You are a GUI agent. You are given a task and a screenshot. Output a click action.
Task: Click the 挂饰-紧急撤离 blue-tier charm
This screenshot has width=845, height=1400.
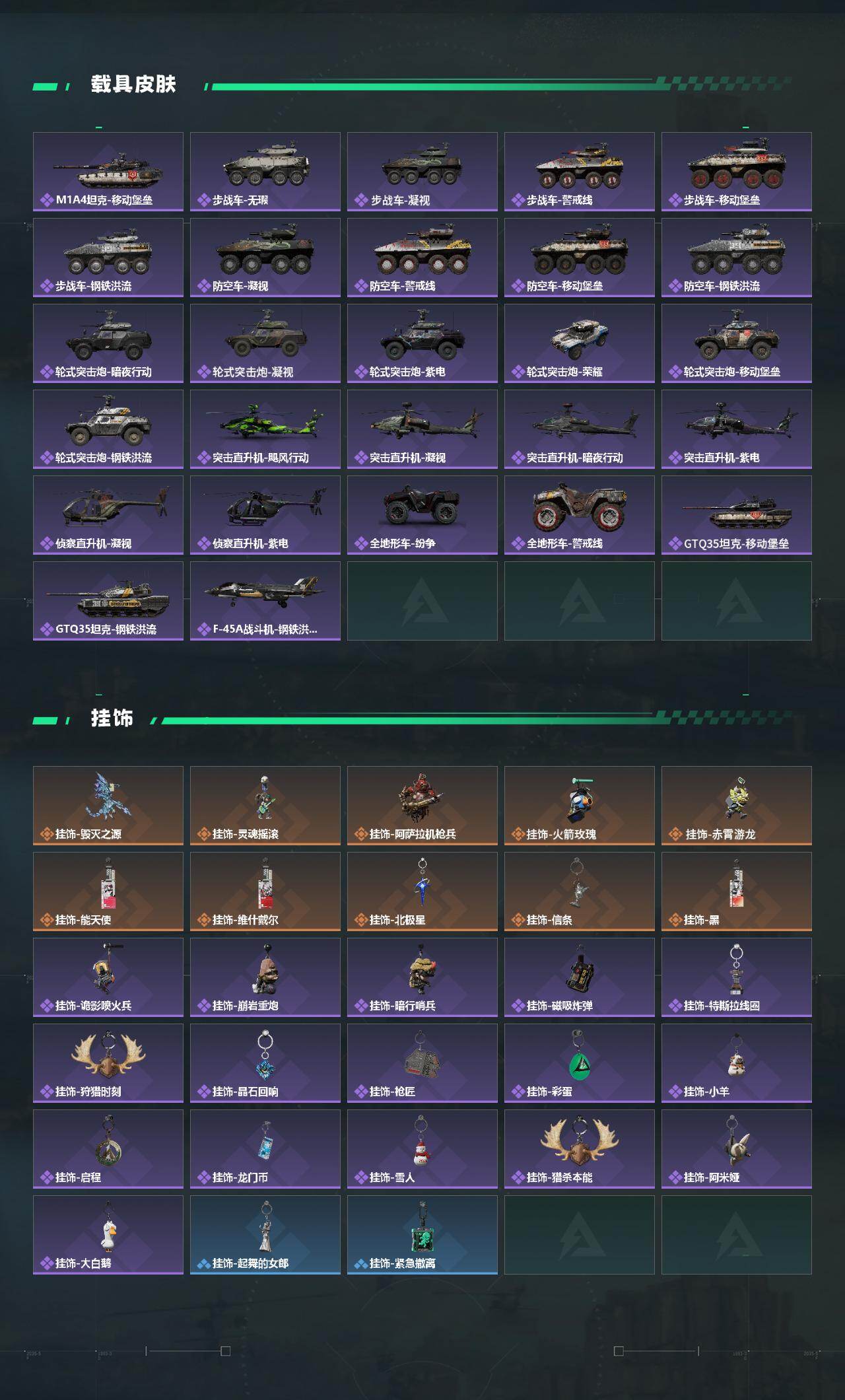coord(422,1235)
